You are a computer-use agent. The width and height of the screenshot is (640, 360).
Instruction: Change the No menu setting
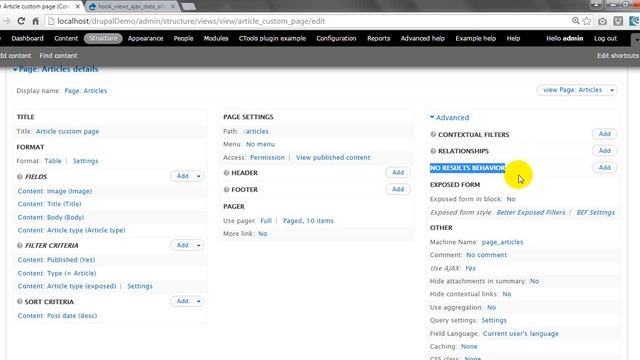[260, 144]
